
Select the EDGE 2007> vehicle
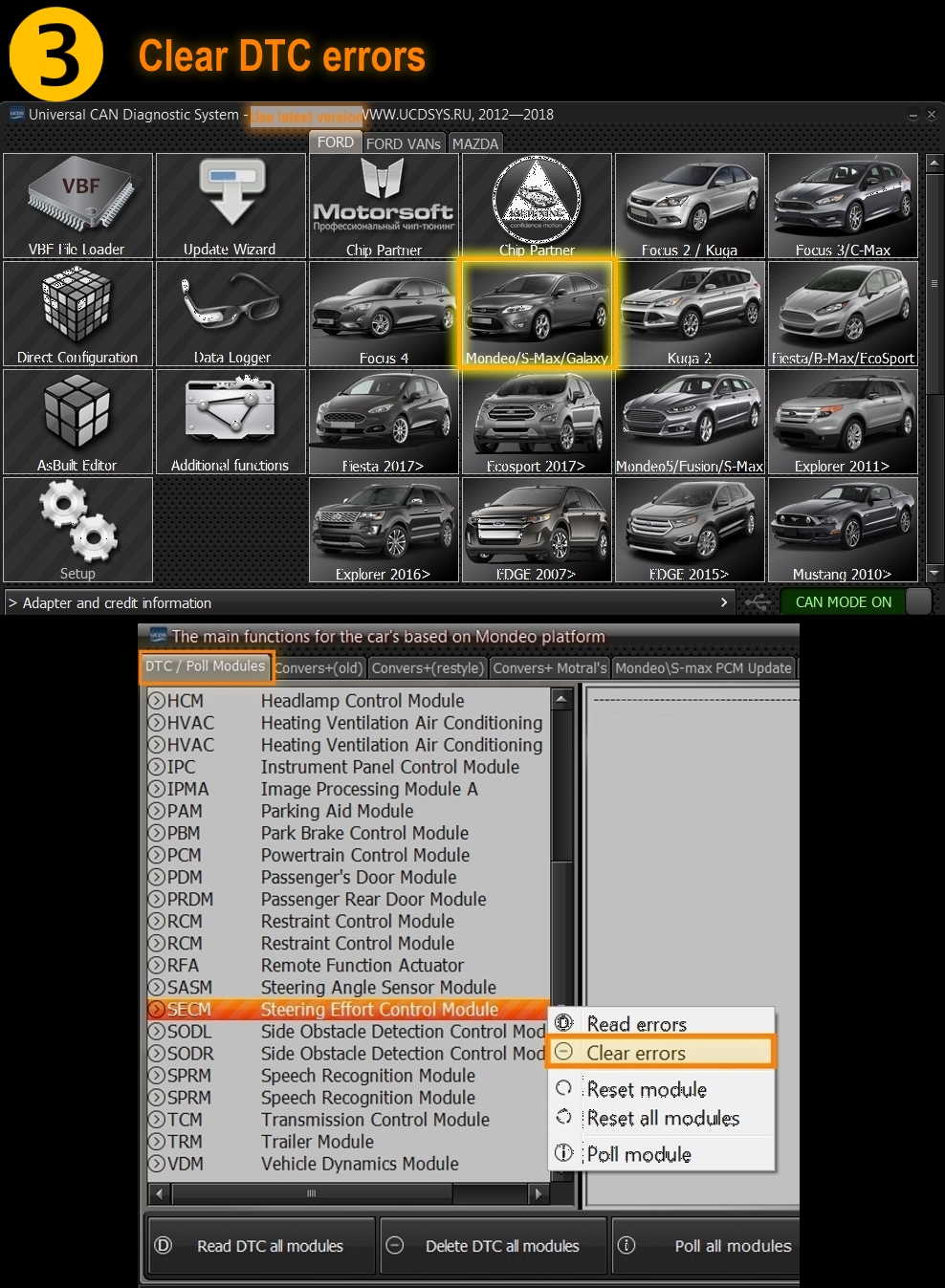[537, 530]
